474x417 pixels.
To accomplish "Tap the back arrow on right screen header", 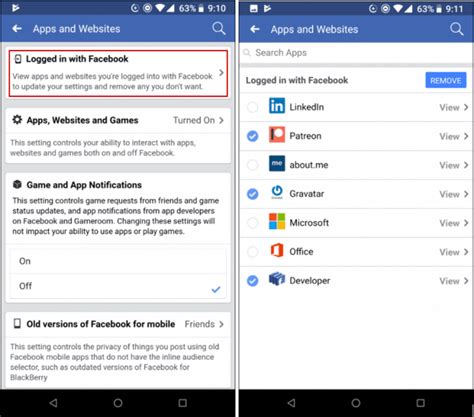I will pos(255,29).
